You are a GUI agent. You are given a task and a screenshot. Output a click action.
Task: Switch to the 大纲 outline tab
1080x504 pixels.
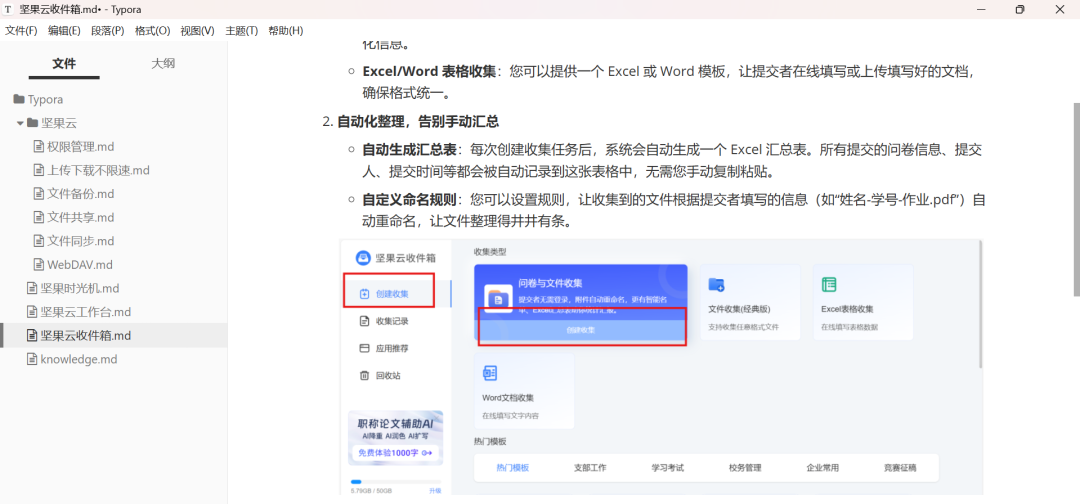163,64
